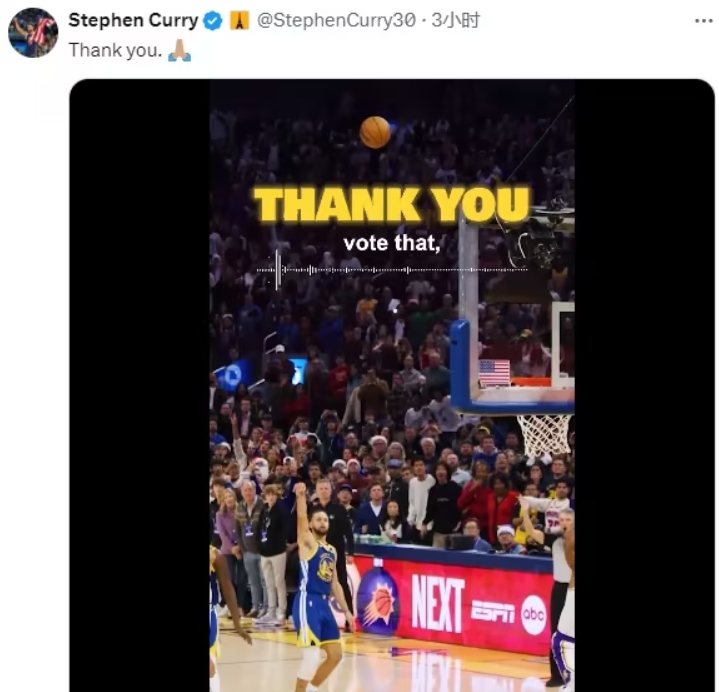Click the ESPN logo on the courtside banner
This screenshot has width=719, height=692.
tap(493, 611)
